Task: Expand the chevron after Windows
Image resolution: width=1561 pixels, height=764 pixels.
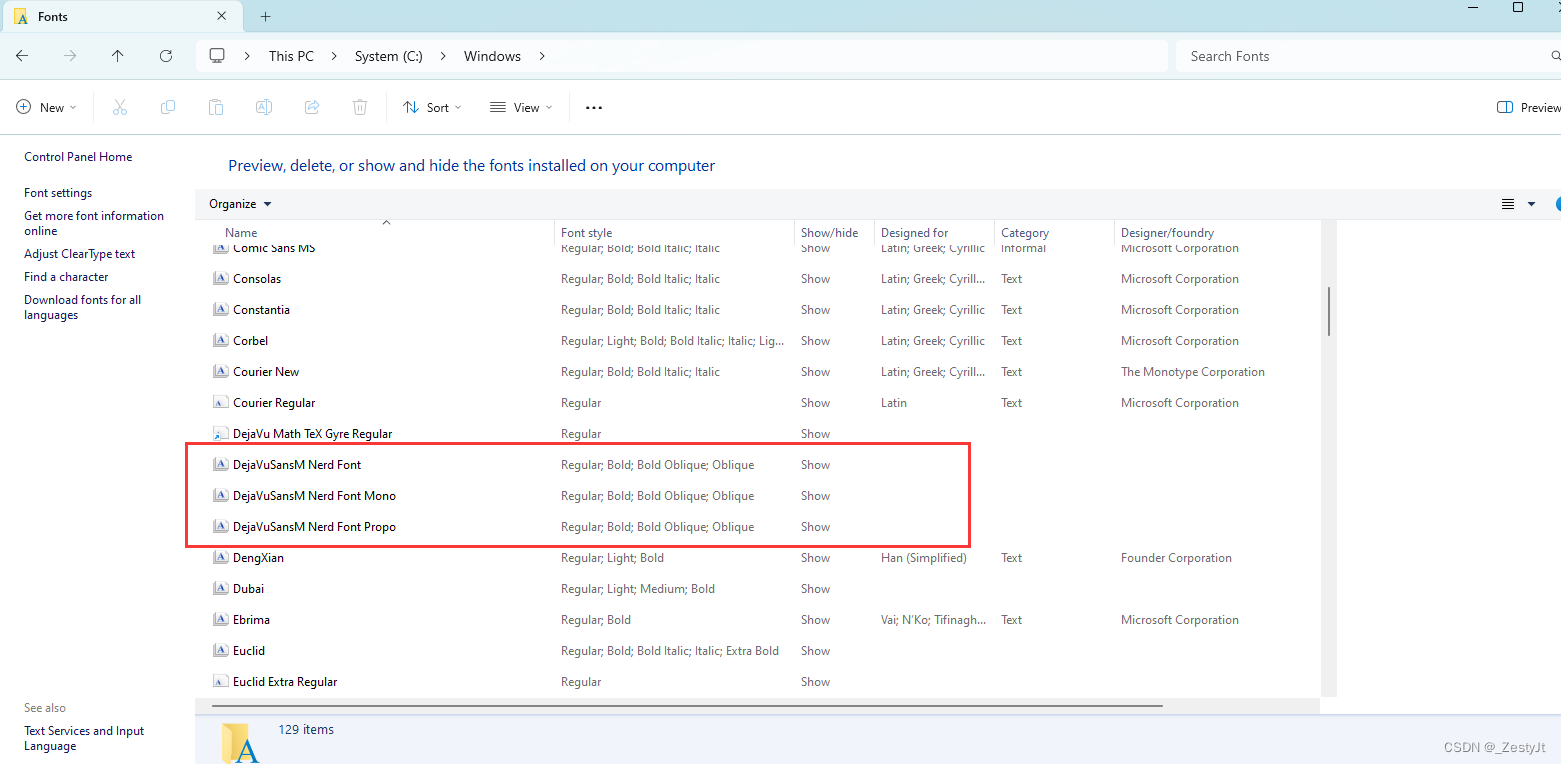Action: click(542, 56)
